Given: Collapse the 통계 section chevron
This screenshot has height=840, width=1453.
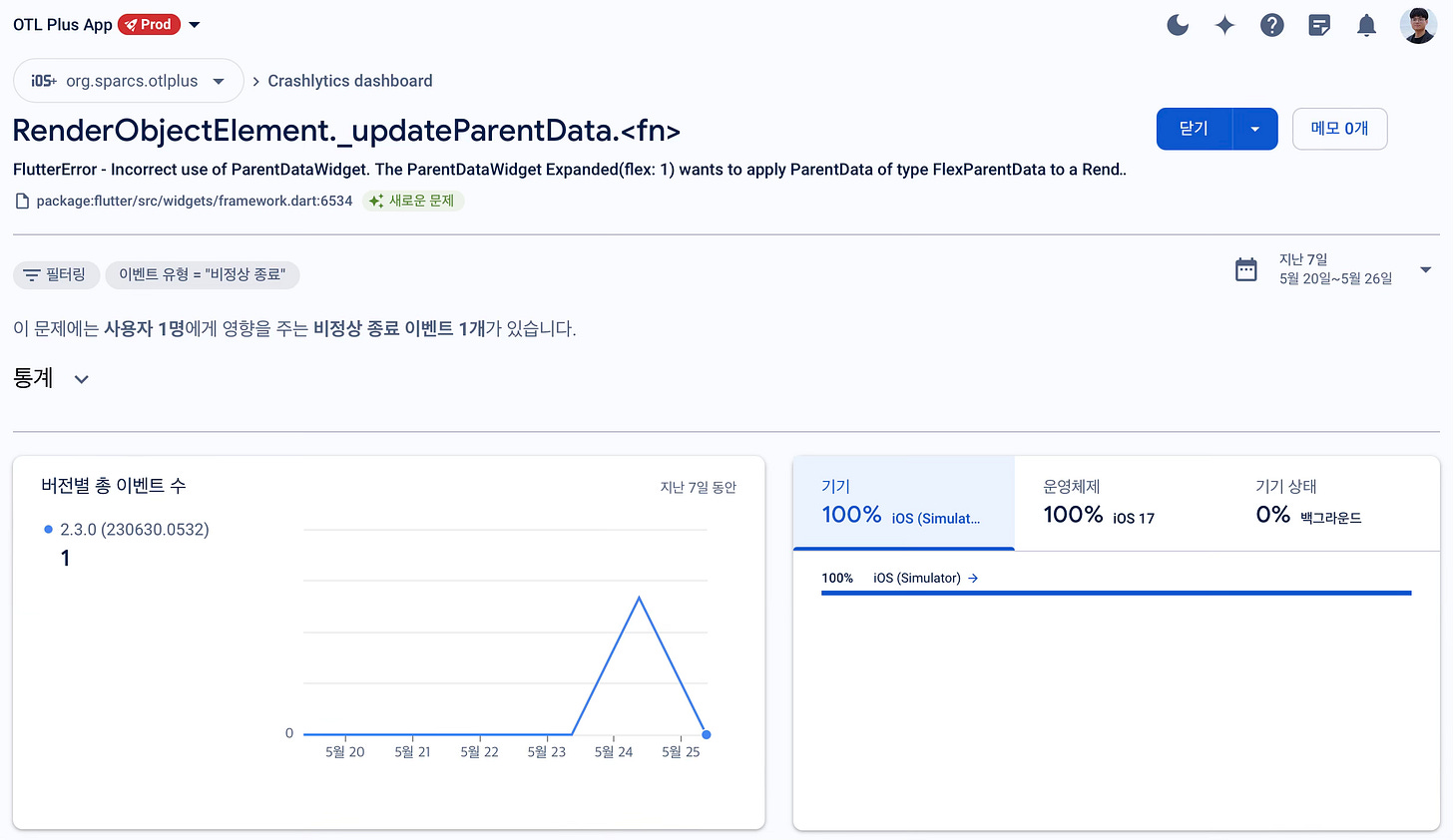Looking at the screenshot, I should 82,379.
